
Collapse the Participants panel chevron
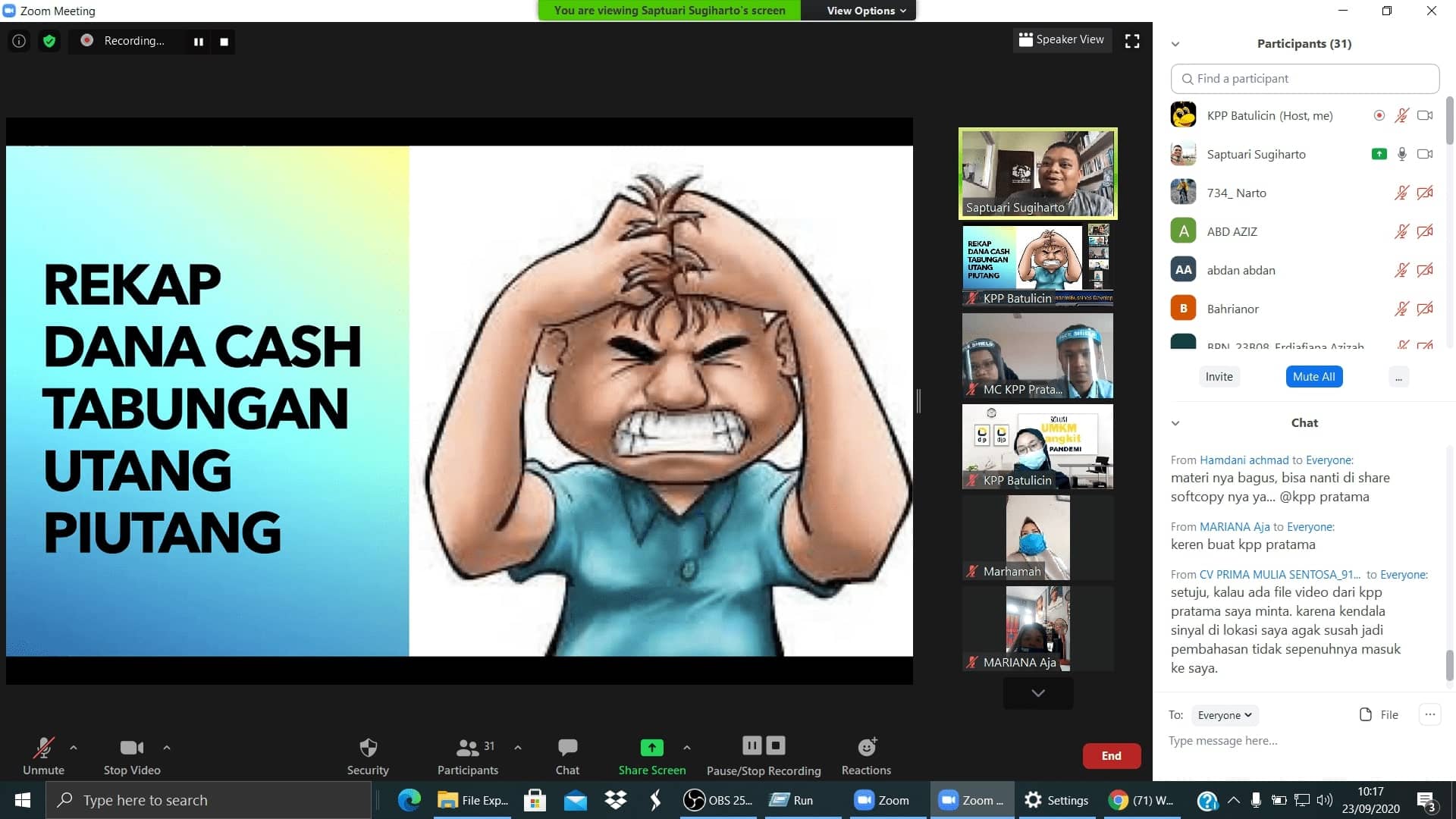[x=1175, y=44]
